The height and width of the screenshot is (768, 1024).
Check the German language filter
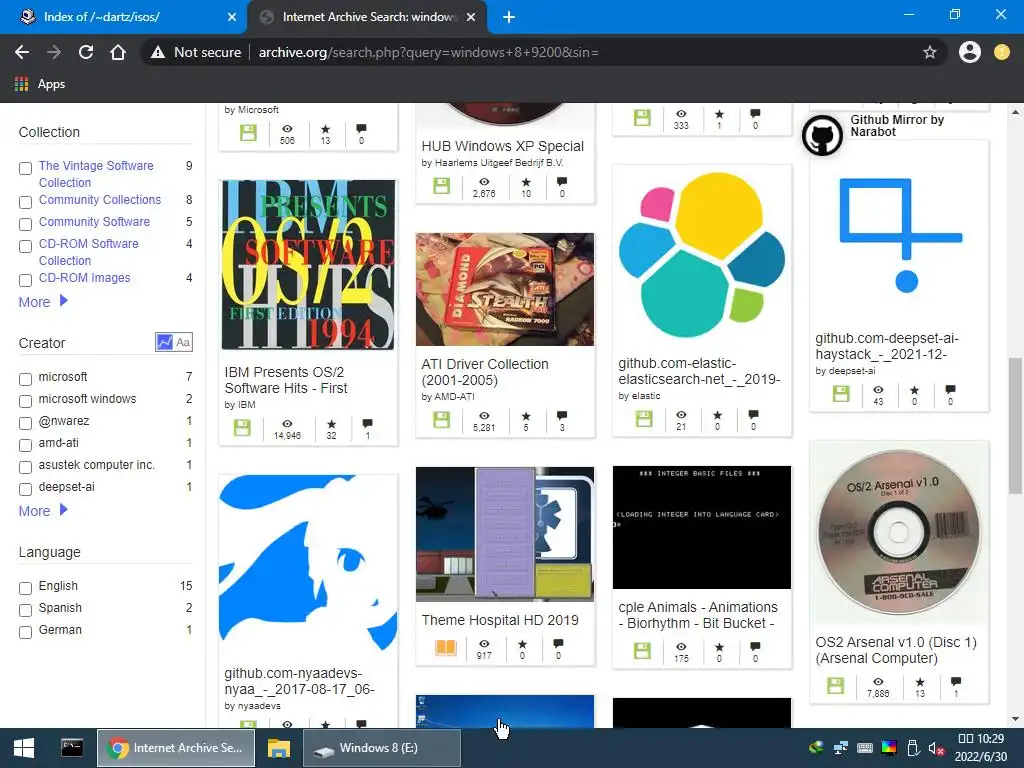coord(25,632)
